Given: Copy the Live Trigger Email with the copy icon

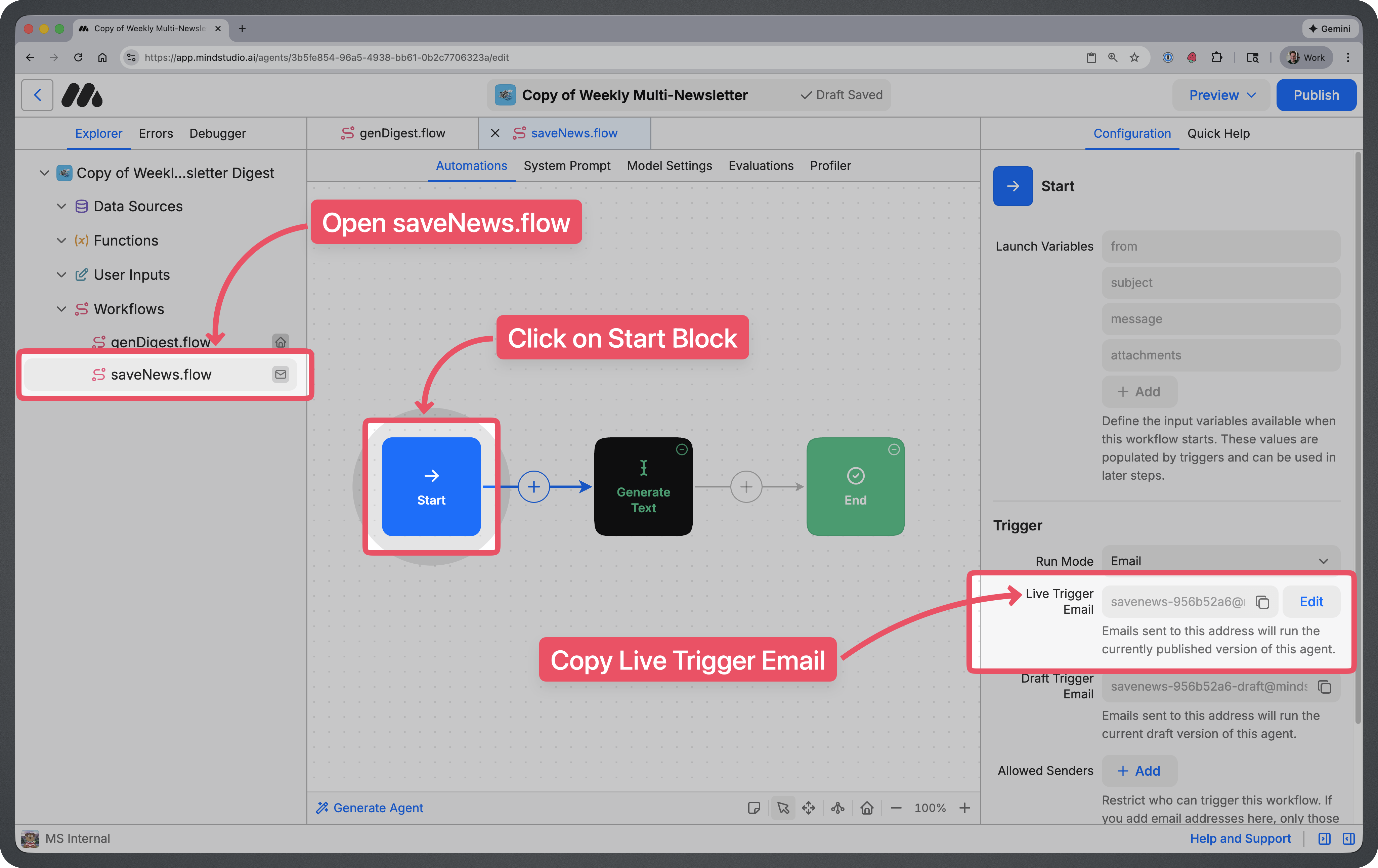Looking at the screenshot, I should [1263, 601].
